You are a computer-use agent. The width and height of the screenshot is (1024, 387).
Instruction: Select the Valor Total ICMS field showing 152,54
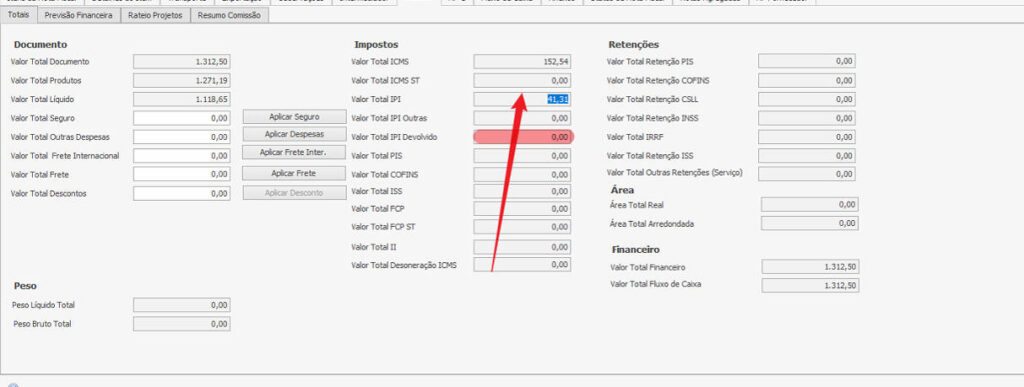point(522,62)
